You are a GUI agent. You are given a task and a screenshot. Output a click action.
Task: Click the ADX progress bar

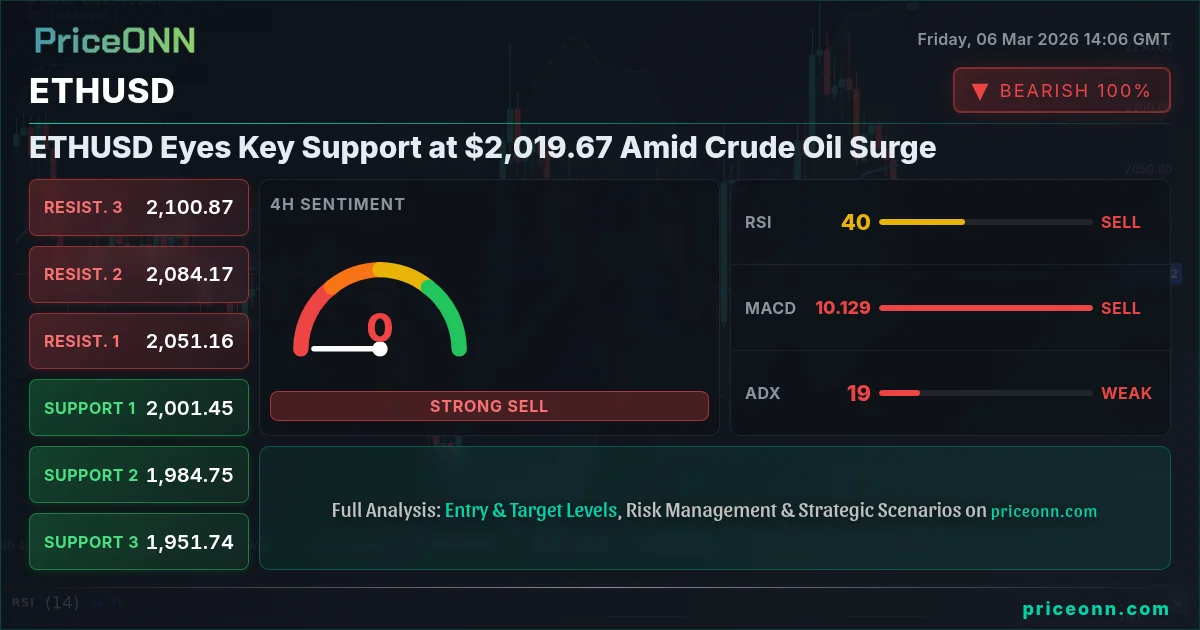tap(899, 393)
